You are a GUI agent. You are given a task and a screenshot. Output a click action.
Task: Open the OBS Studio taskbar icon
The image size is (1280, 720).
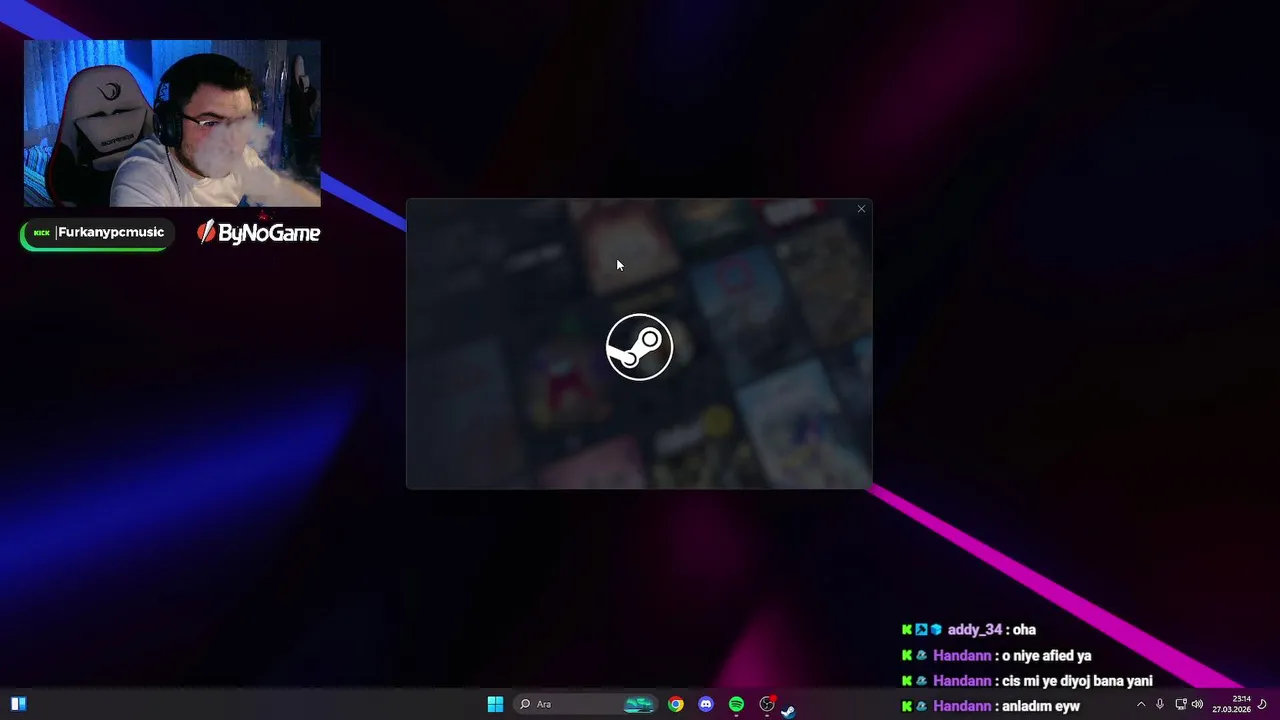pyautogui.click(x=767, y=704)
